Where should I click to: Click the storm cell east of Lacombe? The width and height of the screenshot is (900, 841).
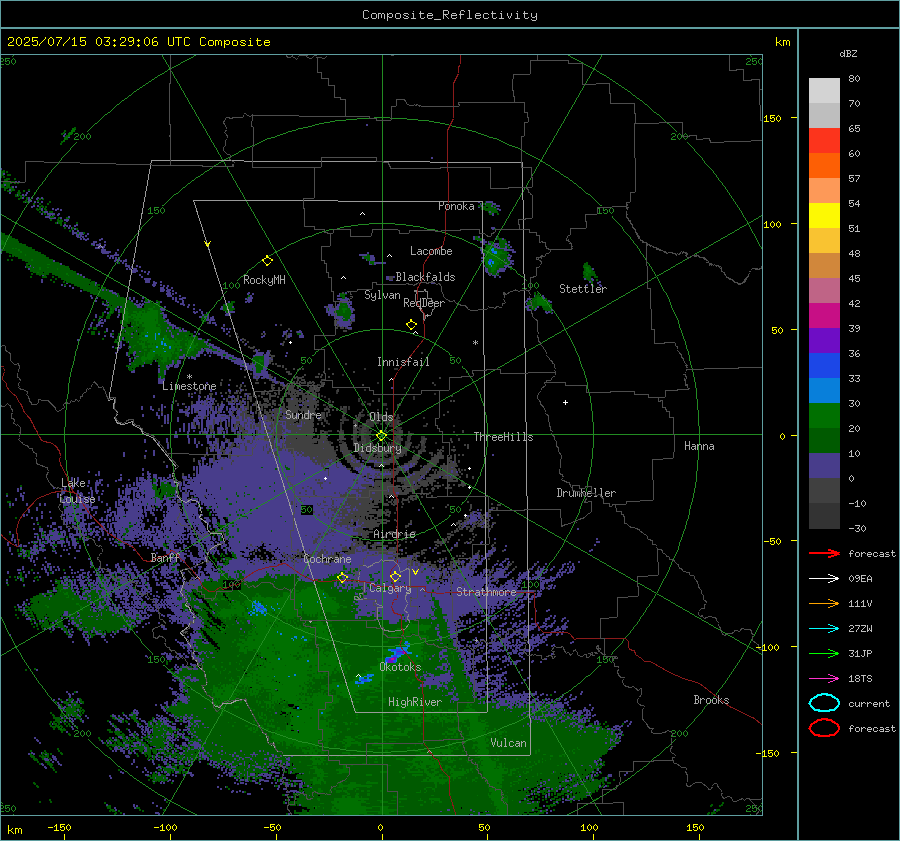[497, 256]
